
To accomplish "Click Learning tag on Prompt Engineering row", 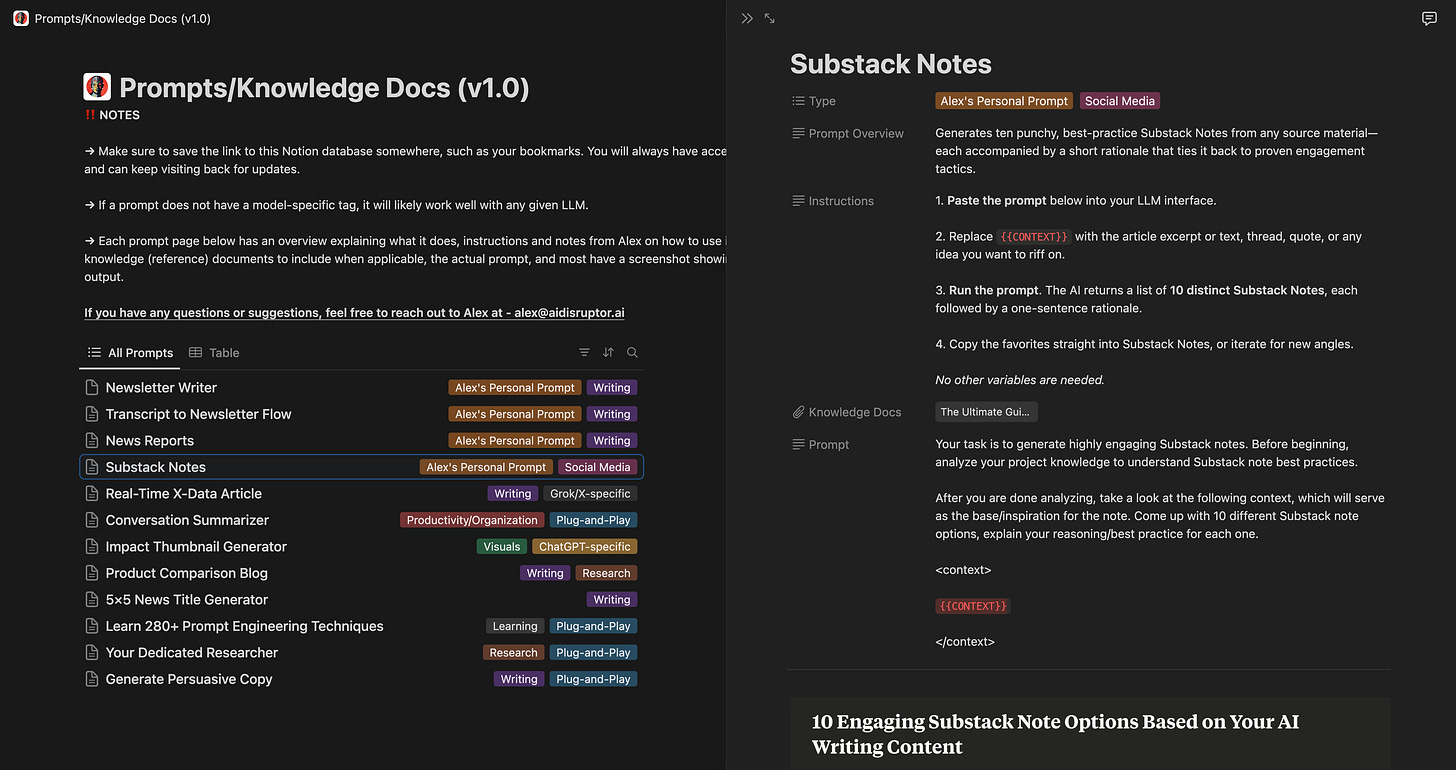I will point(515,626).
